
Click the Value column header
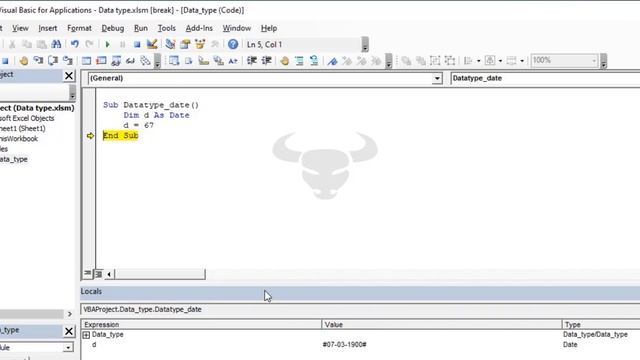click(442, 325)
